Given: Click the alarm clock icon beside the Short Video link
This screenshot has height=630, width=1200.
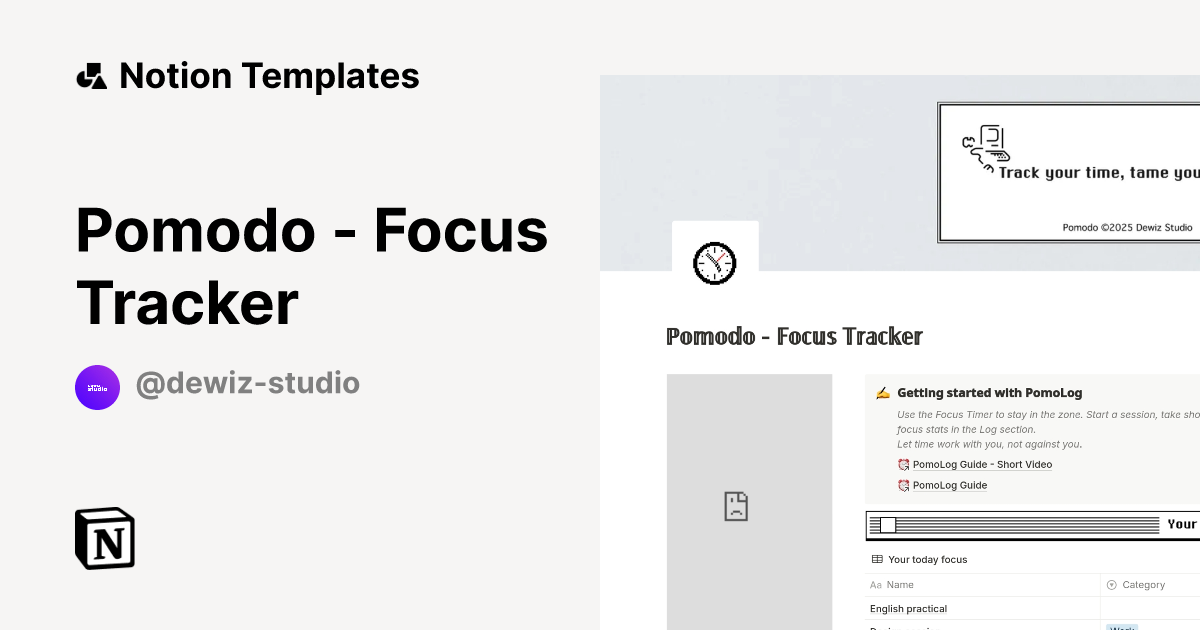Looking at the screenshot, I should pyautogui.click(x=904, y=464).
